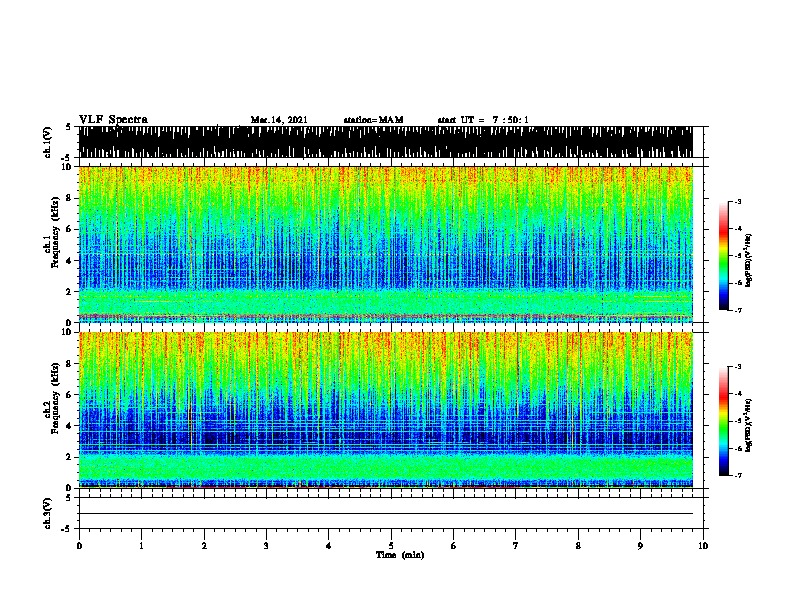
Task: Click the ch.1 spectrogram color scale bar
Action: tap(724, 256)
